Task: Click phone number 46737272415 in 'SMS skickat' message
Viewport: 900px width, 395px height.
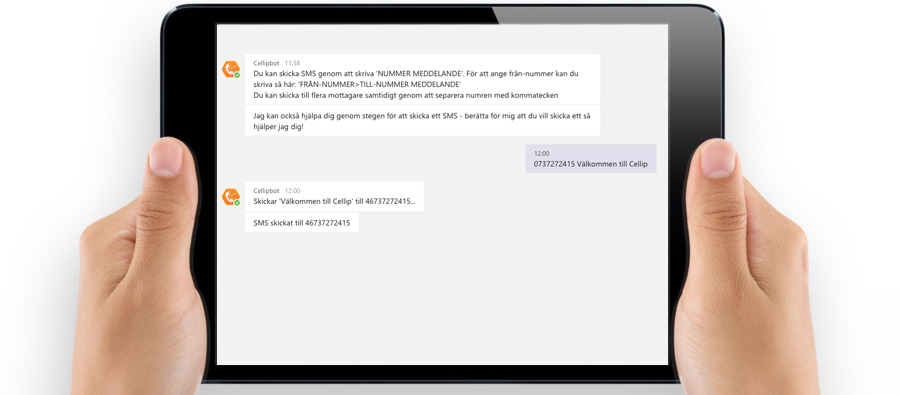Action: (x=327, y=222)
